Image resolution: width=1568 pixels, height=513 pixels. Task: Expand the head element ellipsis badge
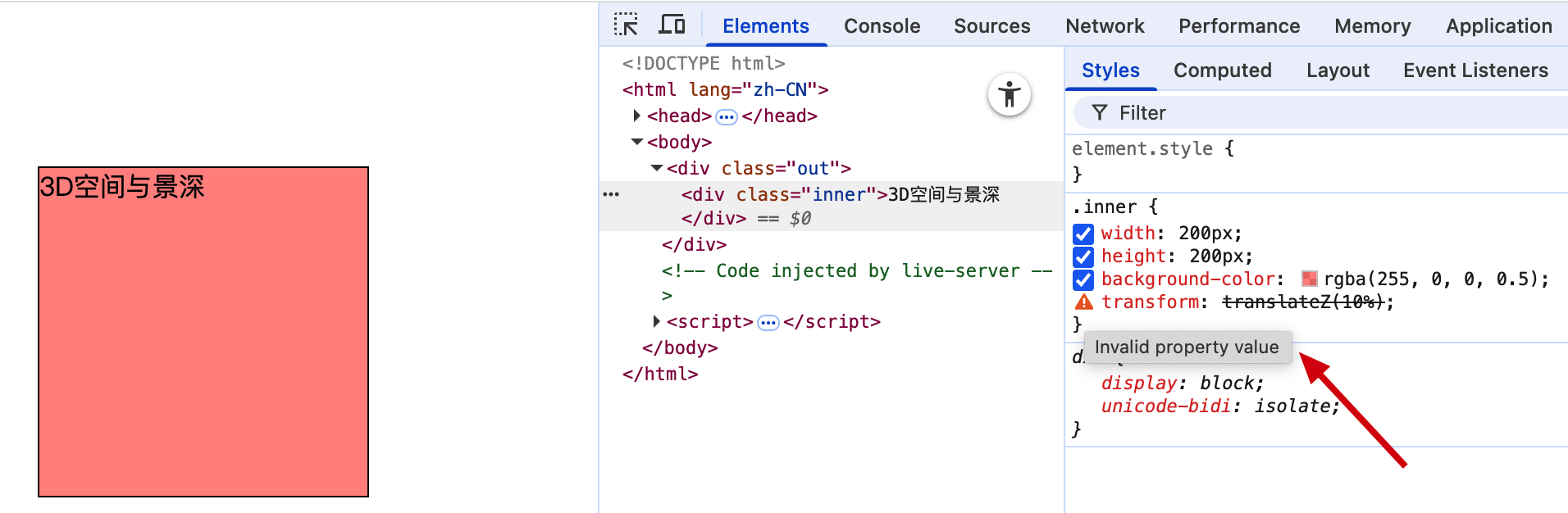(727, 117)
